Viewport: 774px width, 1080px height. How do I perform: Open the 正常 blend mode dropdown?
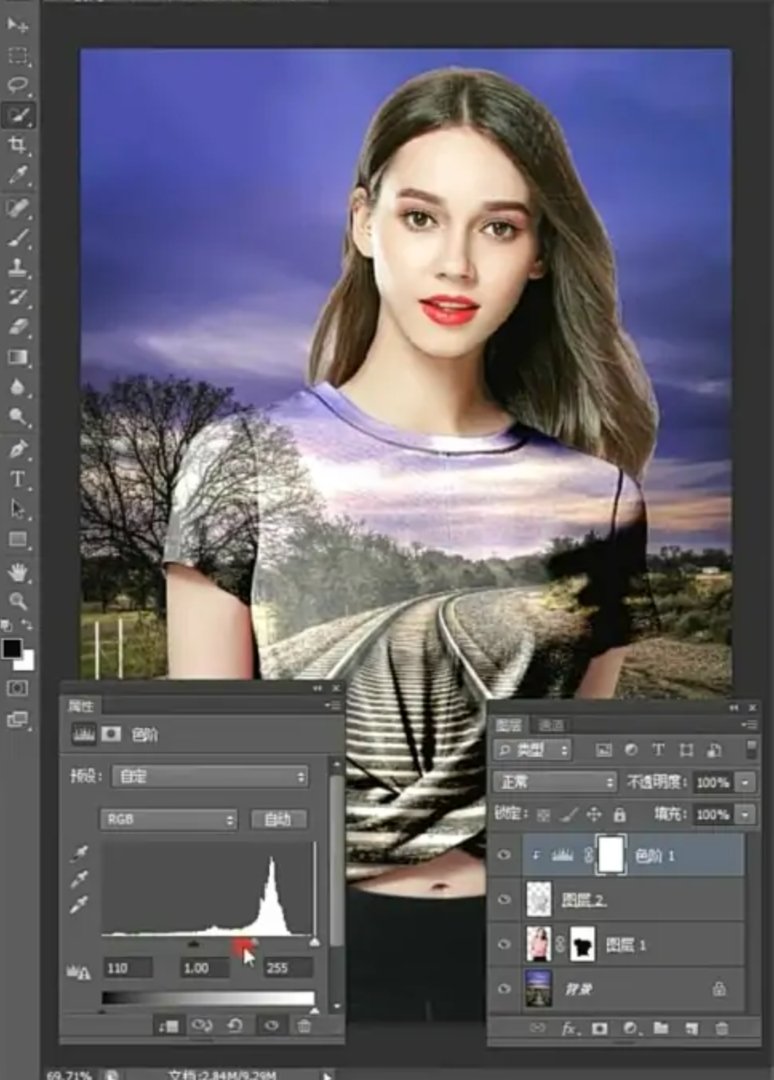555,782
